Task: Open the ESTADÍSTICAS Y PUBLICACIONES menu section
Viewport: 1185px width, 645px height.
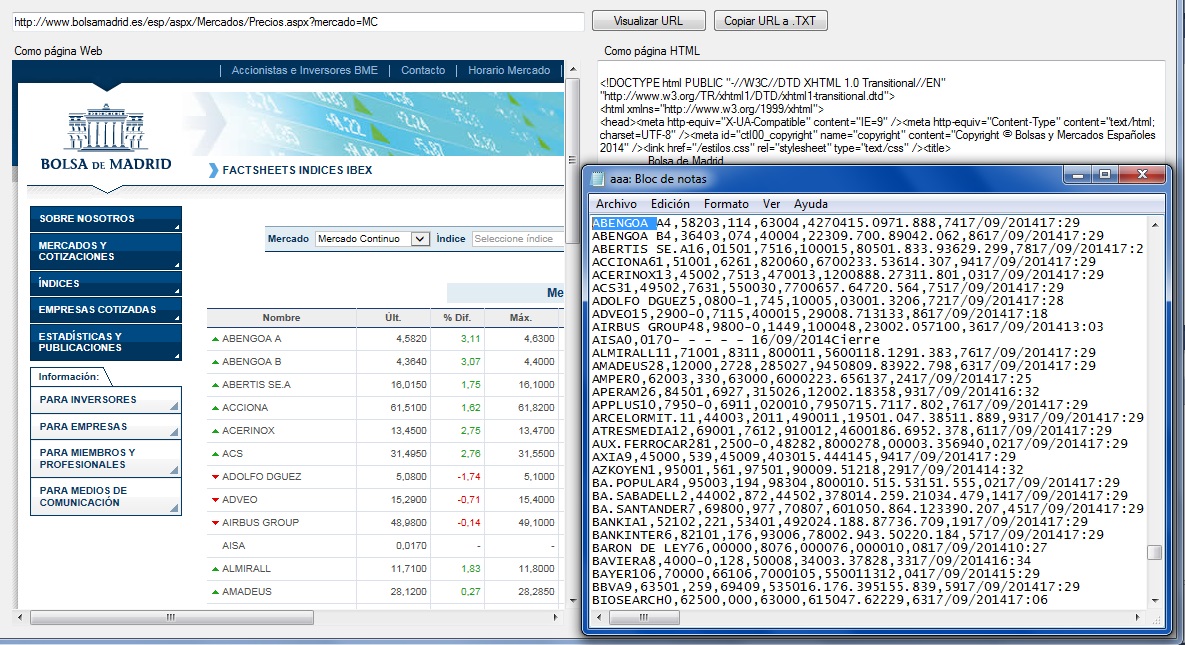Action: pyautogui.click(x=106, y=342)
